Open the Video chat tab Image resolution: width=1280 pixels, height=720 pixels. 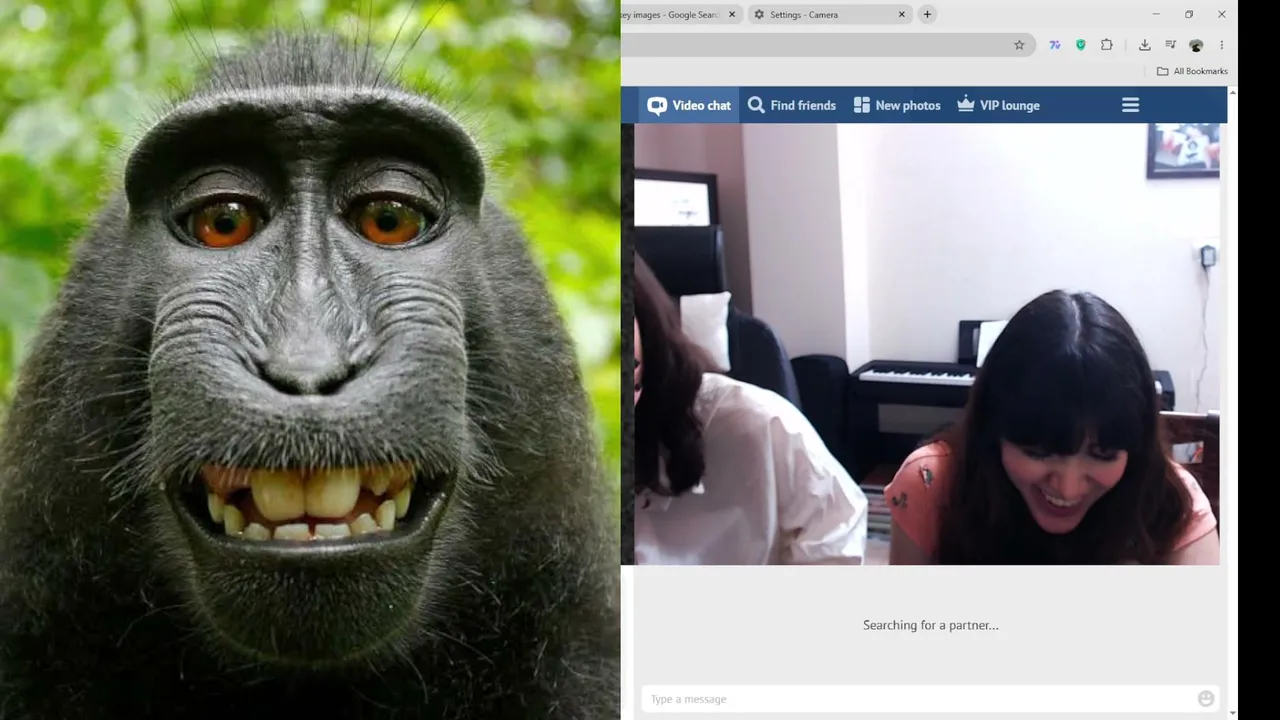click(689, 105)
